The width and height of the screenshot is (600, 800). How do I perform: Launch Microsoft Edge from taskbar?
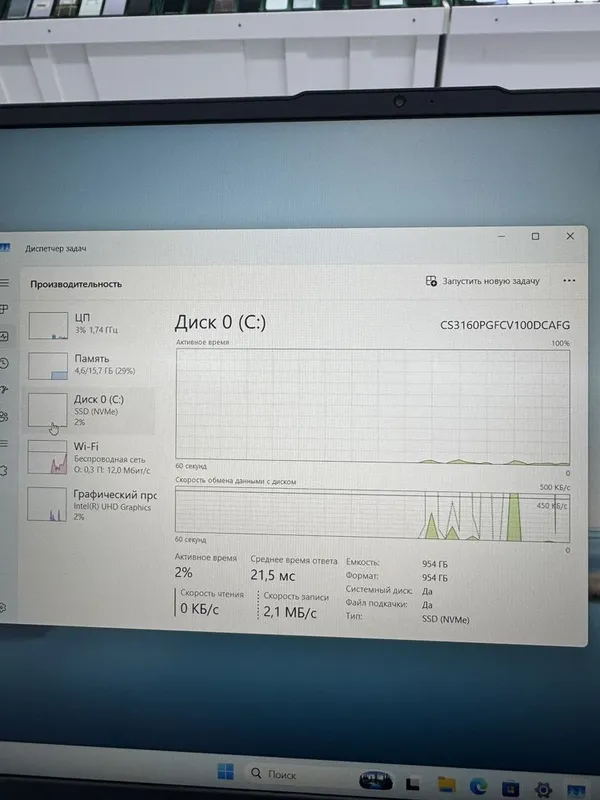pyautogui.click(x=478, y=786)
